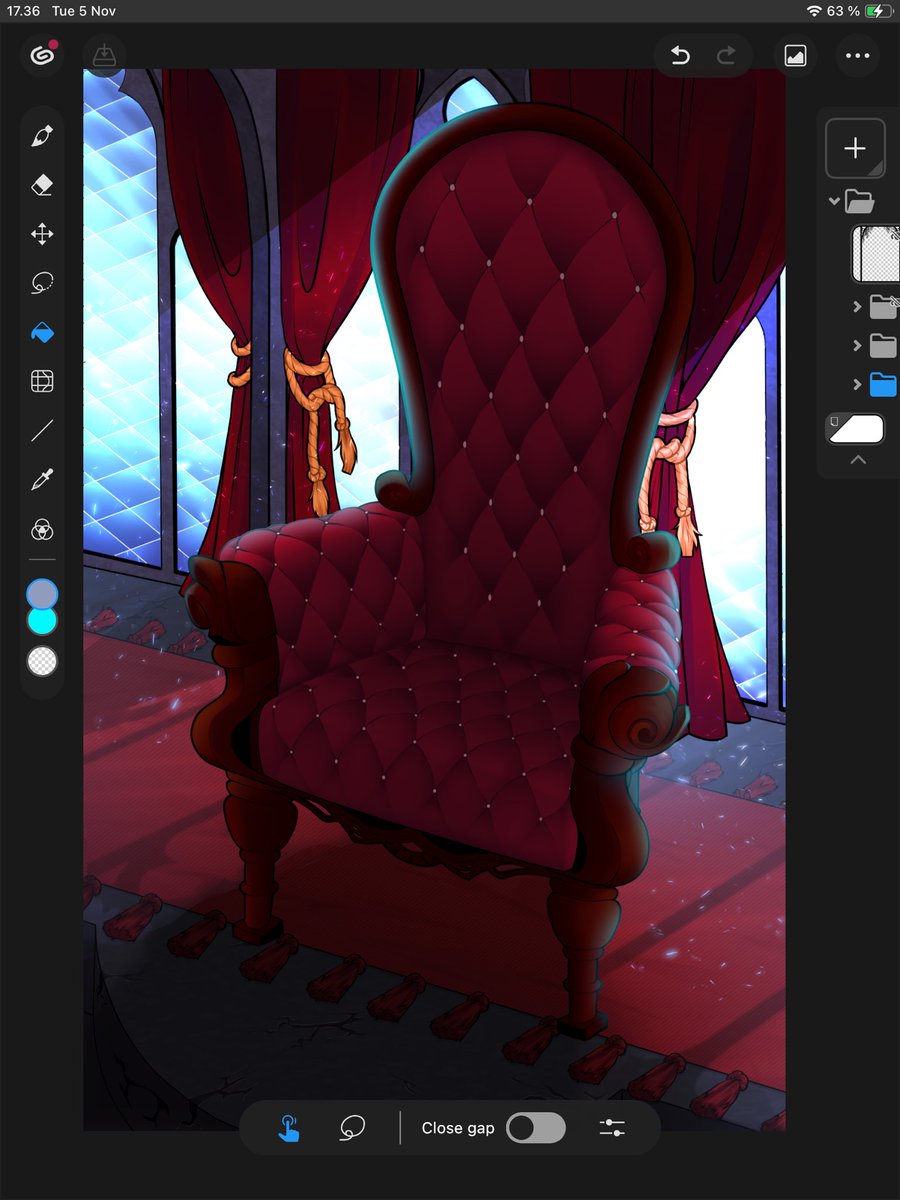
Task: Open fill tool settings options
Action: [x=612, y=1128]
